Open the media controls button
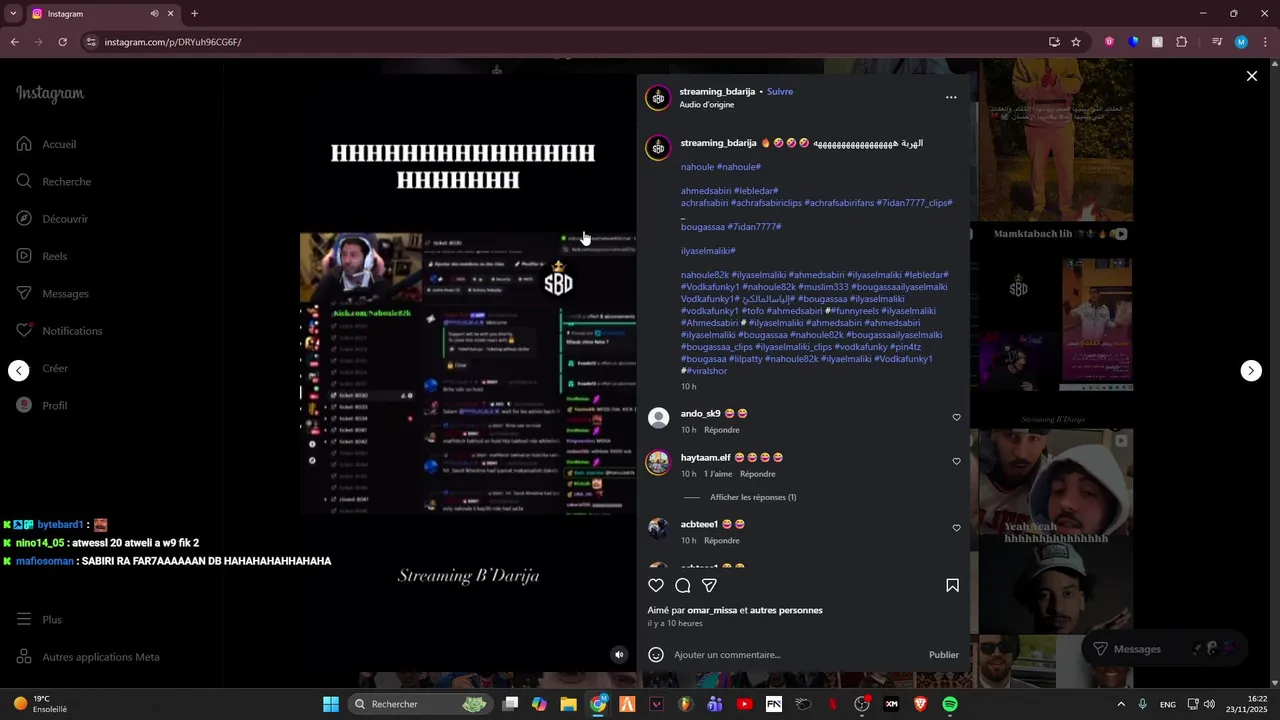This screenshot has height=720, width=1280. tap(1217, 42)
